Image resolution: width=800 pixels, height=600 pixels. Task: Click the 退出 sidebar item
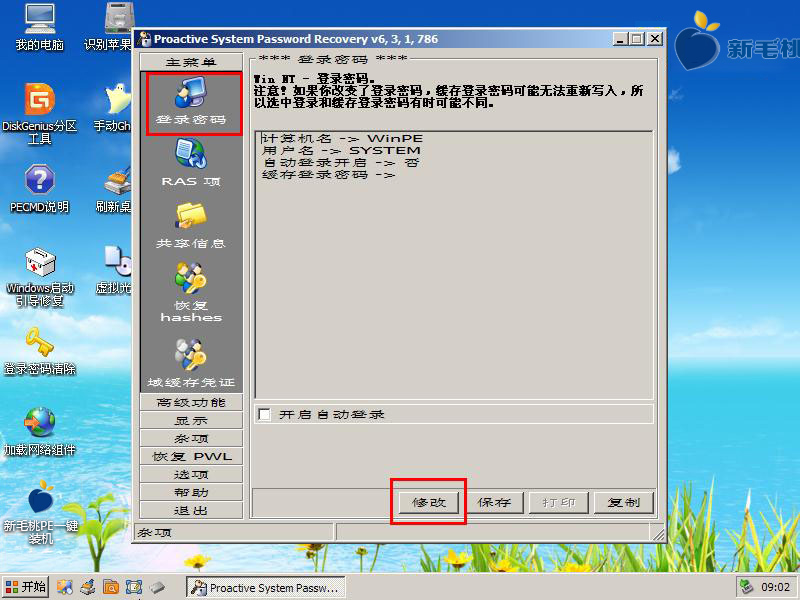[191, 510]
